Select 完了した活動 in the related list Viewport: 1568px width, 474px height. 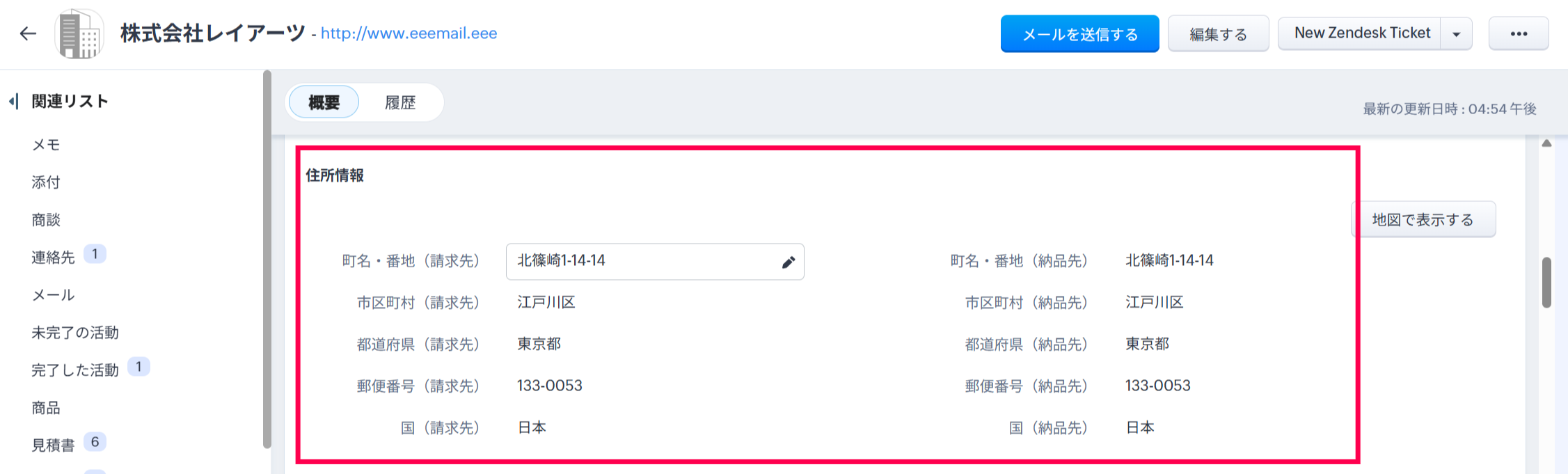coord(75,370)
